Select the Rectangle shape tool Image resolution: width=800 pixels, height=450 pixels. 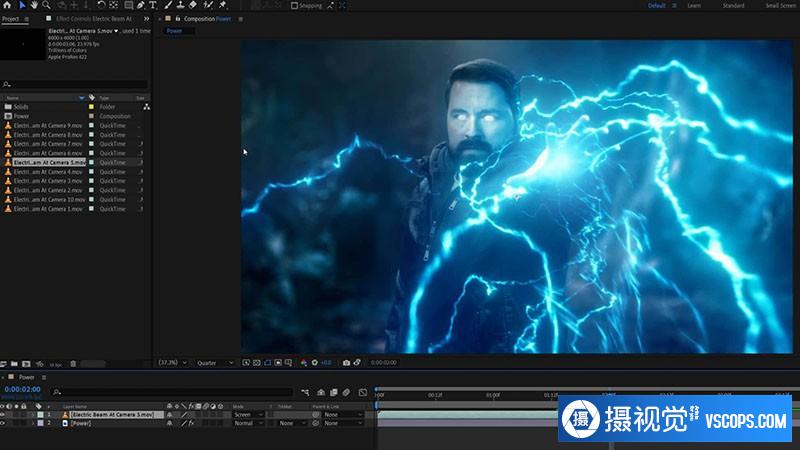click(129, 5)
